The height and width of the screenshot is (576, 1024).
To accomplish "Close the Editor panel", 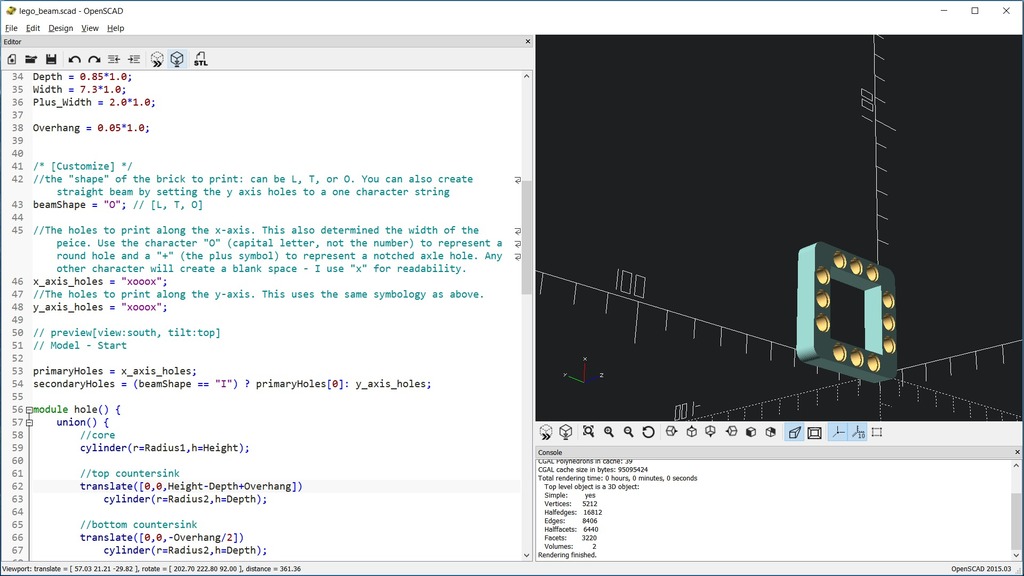I will (528, 42).
